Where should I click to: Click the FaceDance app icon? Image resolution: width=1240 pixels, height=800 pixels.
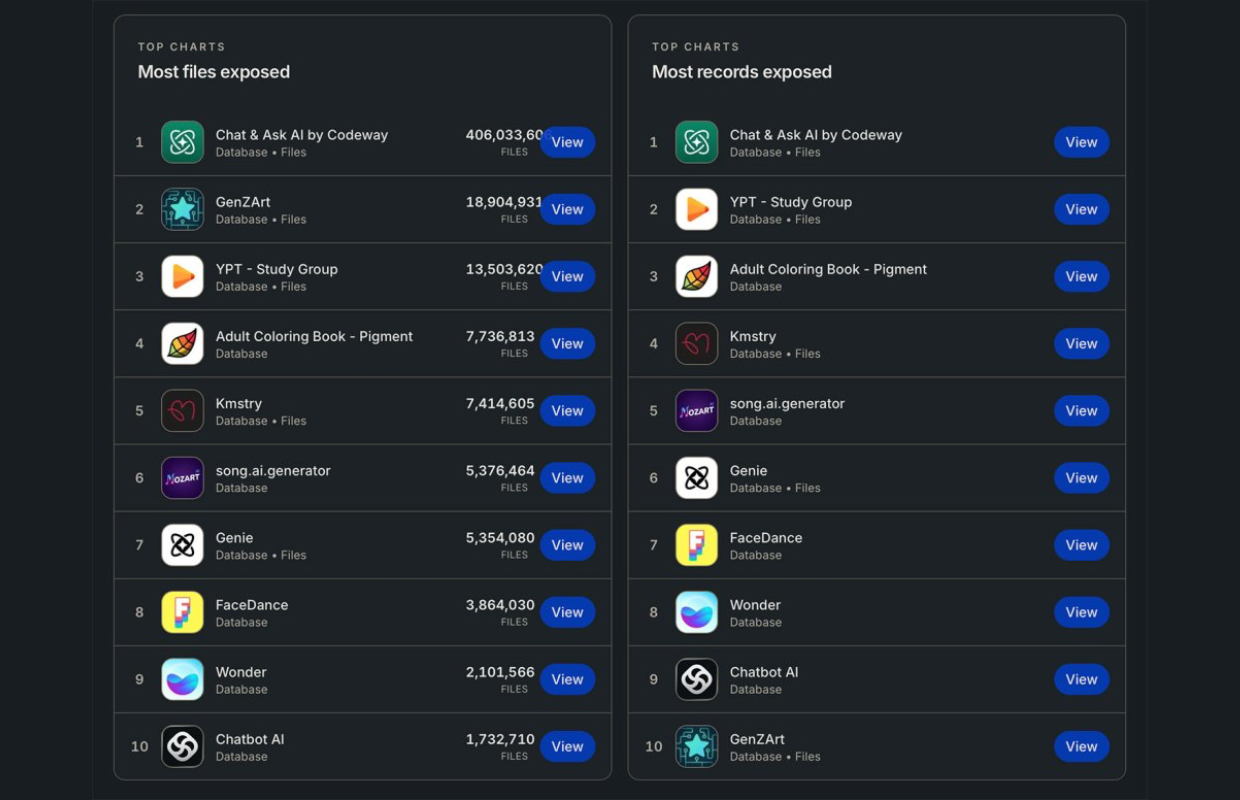[x=183, y=611]
